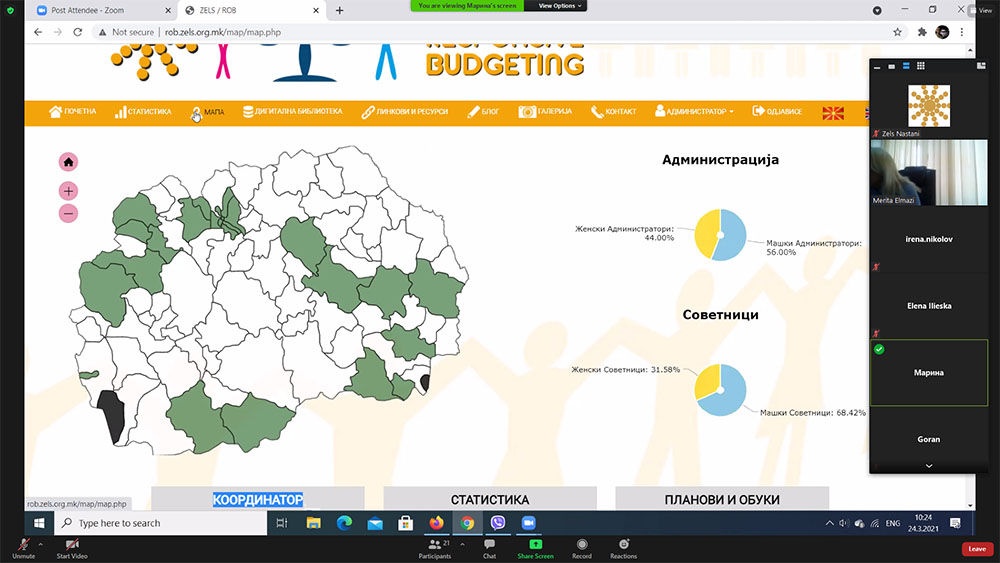This screenshot has height=563, width=1000.
Task: Open the Zoom Chat panel
Action: pyautogui.click(x=489, y=548)
